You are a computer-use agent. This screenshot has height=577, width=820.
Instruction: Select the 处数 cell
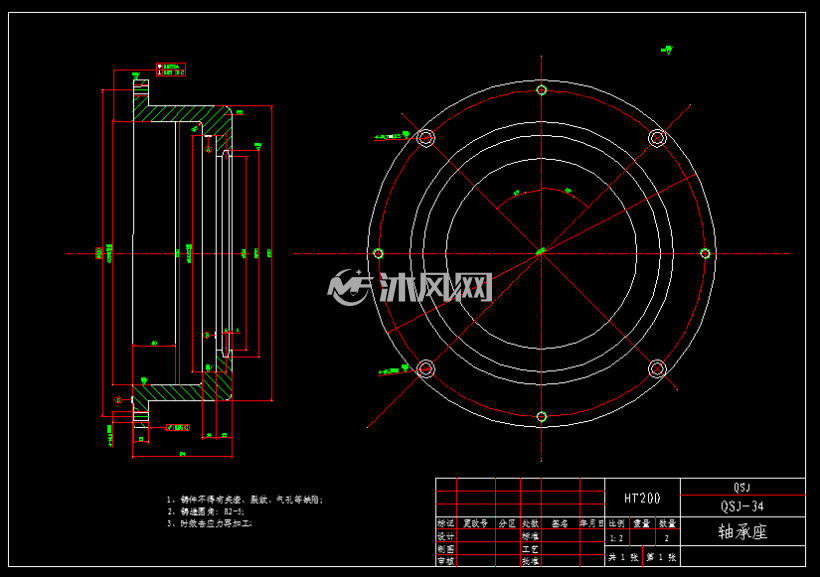click(530, 523)
